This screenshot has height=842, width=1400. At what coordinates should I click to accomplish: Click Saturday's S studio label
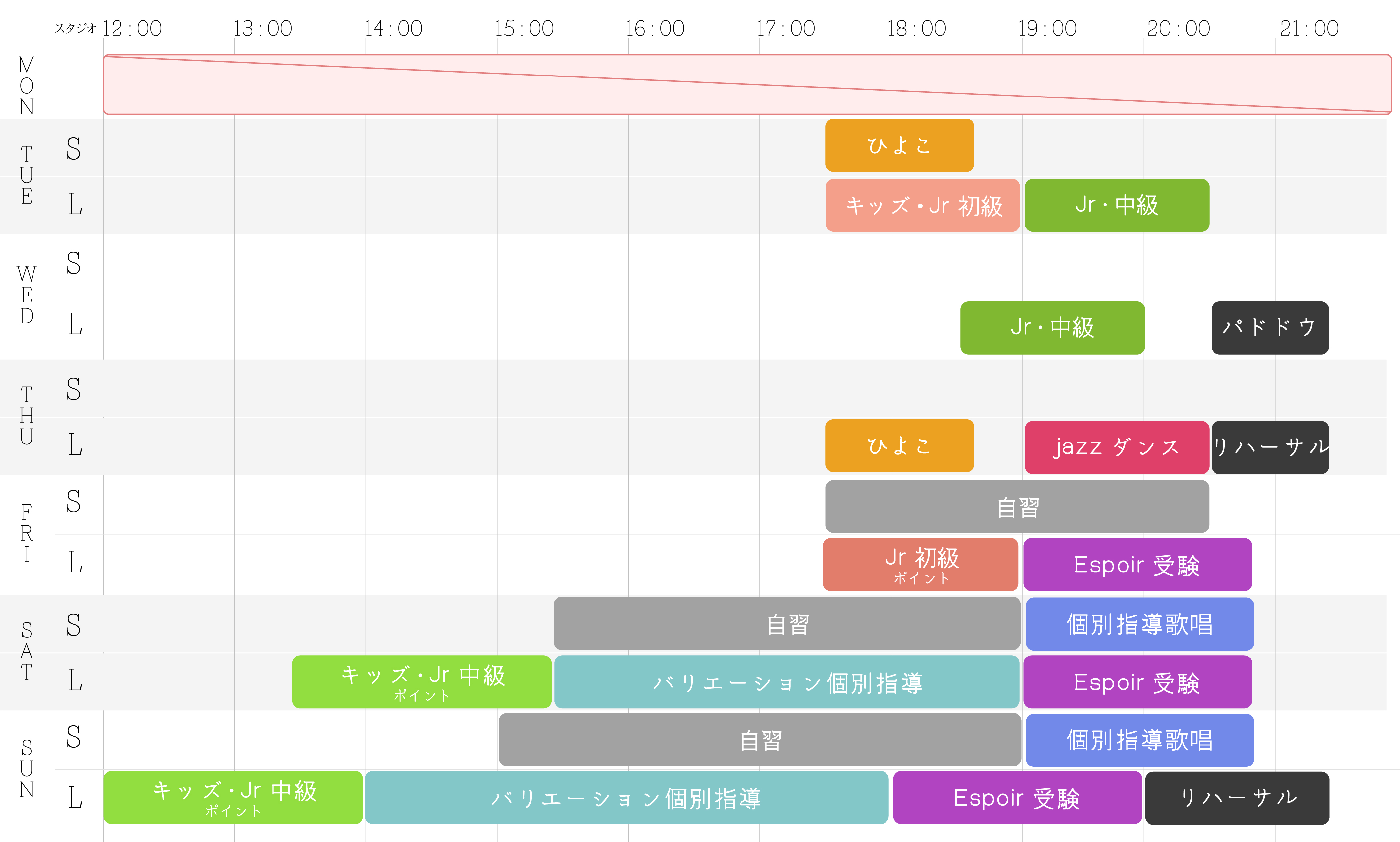pos(73,625)
